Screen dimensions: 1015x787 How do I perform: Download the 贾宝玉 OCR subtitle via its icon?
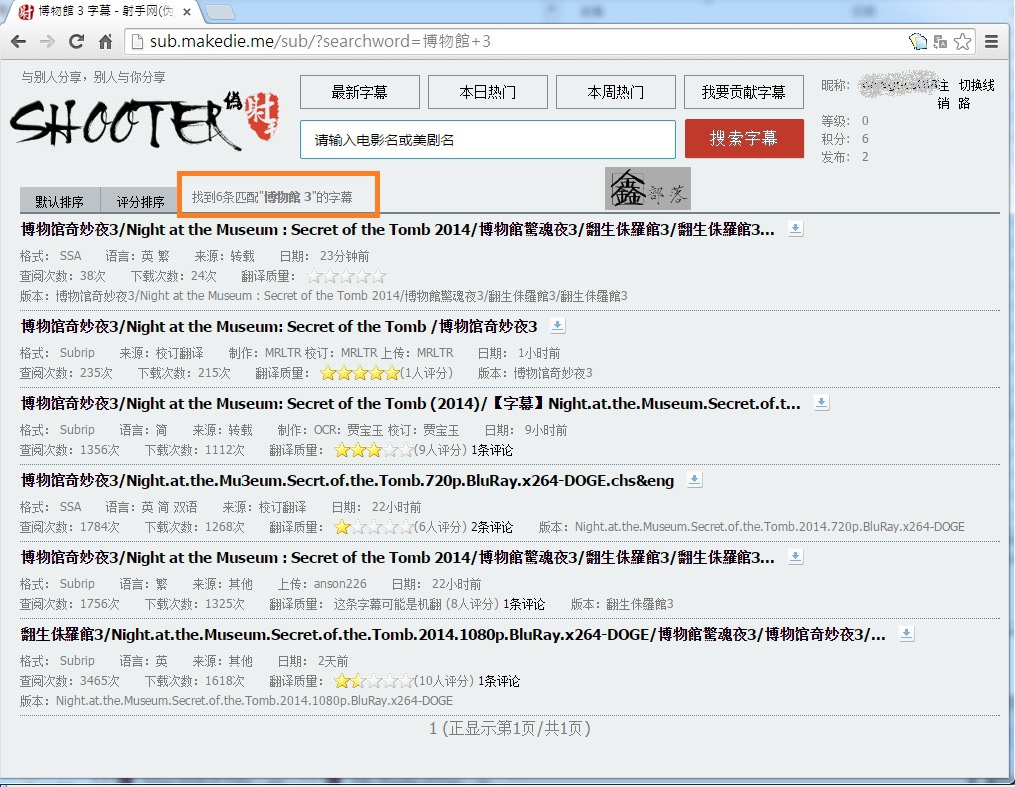click(821, 403)
